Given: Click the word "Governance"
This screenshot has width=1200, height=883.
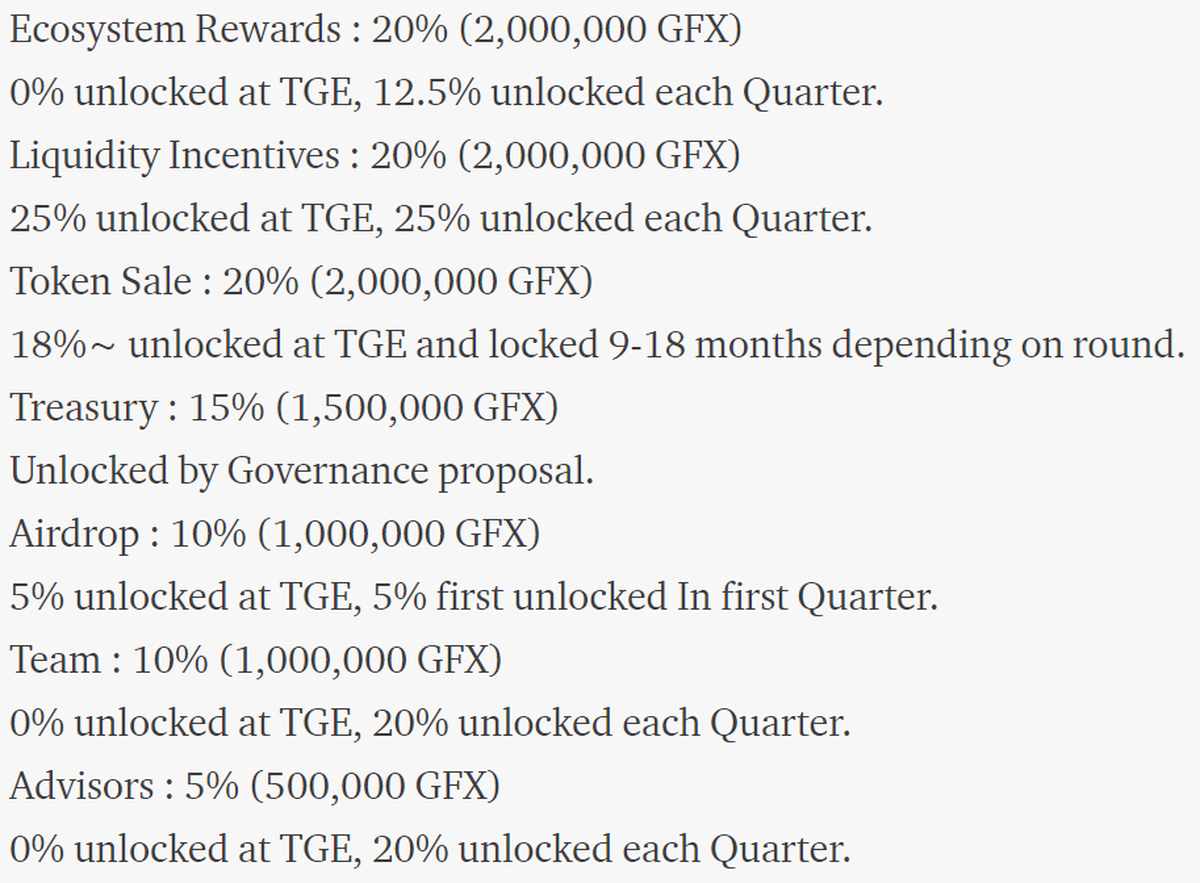Looking at the screenshot, I should pyautogui.click(x=327, y=471).
